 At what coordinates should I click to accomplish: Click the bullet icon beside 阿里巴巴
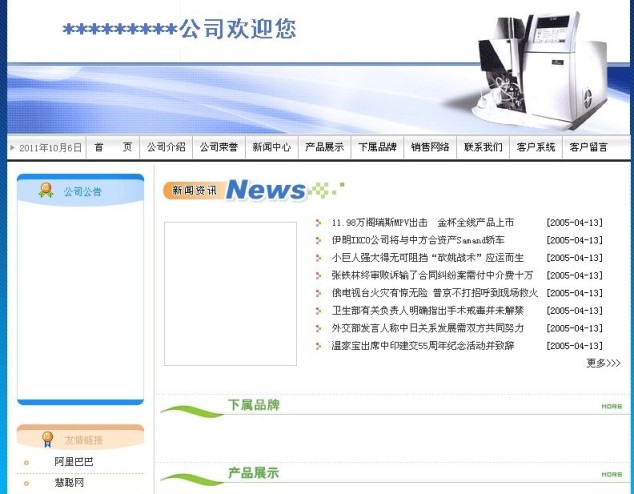coord(27,462)
